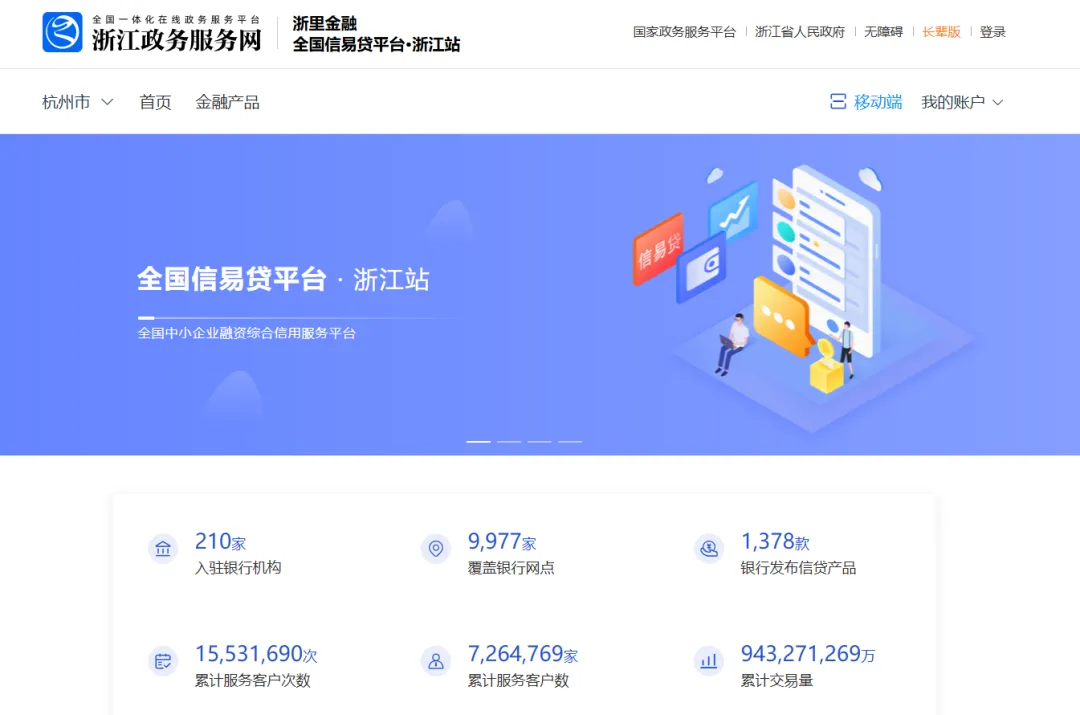Image resolution: width=1080 pixels, height=715 pixels.
Task: Click the 银行发布信贷产品 label
Action: click(798, 568)
